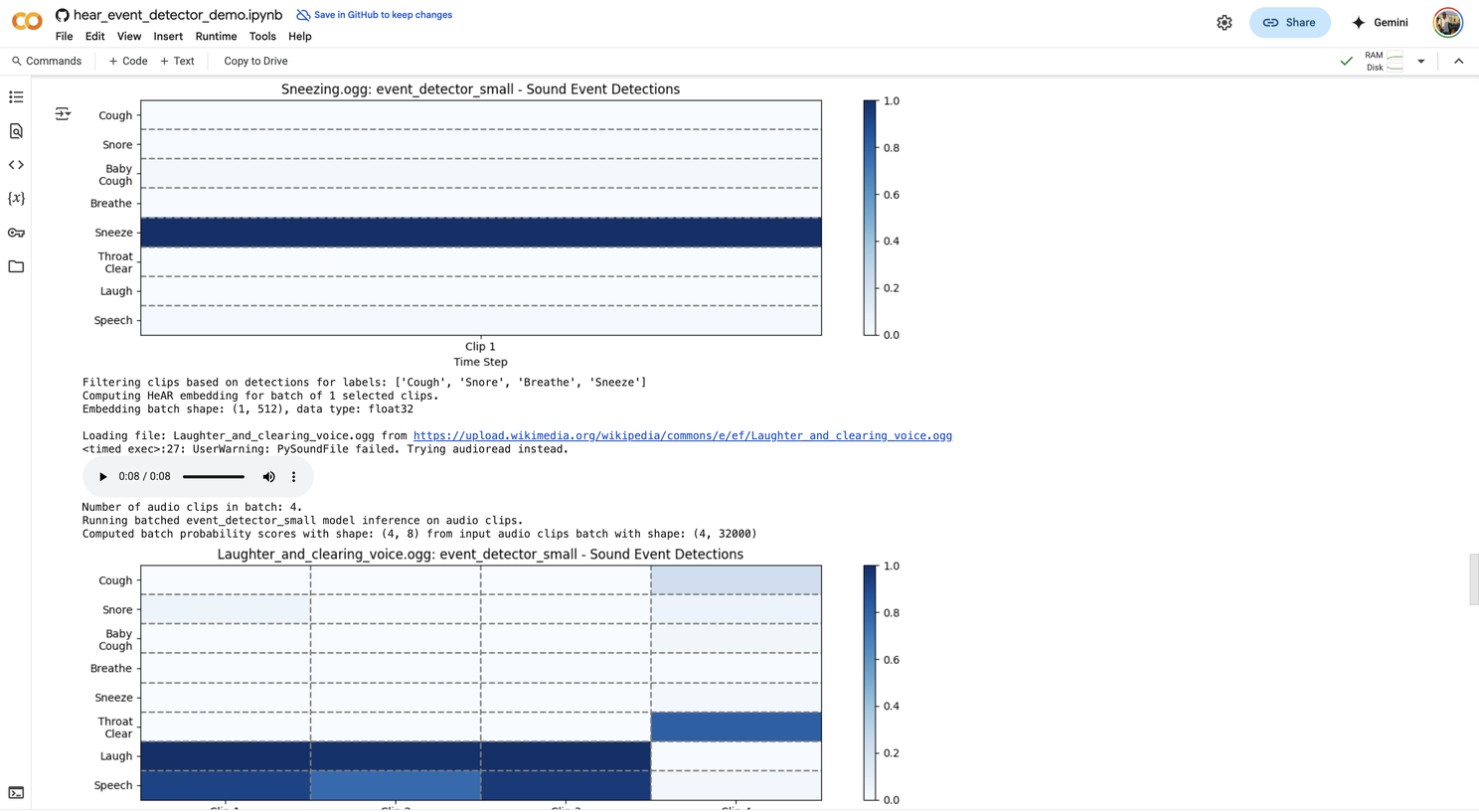Open Code snippets sidebar panel
Image resolution: width=1479 pixels, height=812 pixels.
(x=16, y=165)
